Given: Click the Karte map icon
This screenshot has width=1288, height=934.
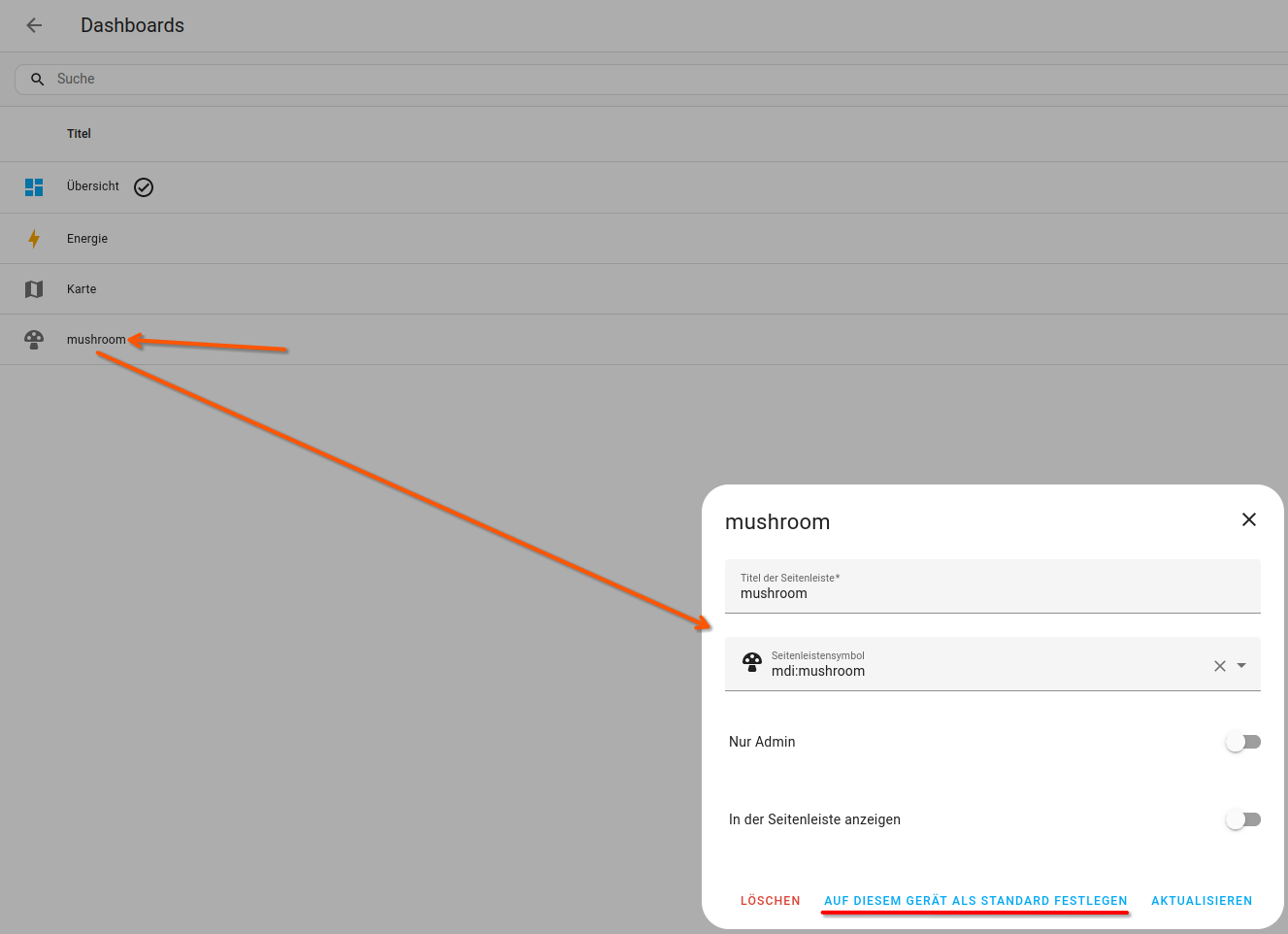Looking at the screenshot, I should pos(34,289).
